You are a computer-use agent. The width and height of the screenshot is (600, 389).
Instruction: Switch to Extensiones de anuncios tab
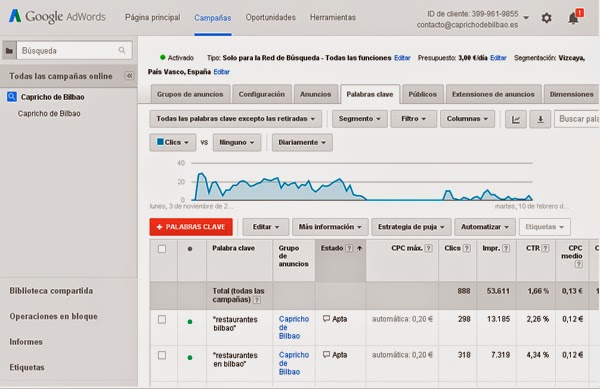click(x=493, y=94)
